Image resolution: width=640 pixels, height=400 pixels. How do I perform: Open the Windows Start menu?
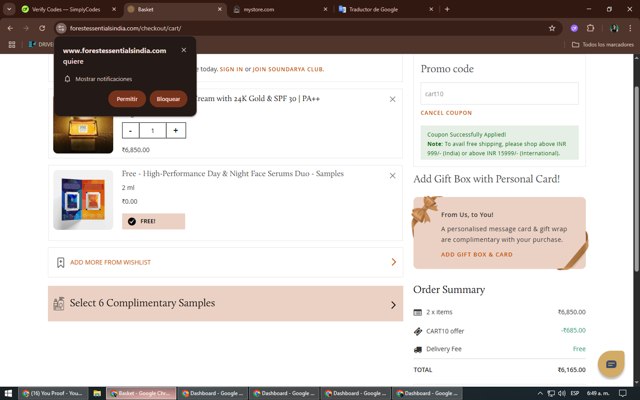point(8,393)
